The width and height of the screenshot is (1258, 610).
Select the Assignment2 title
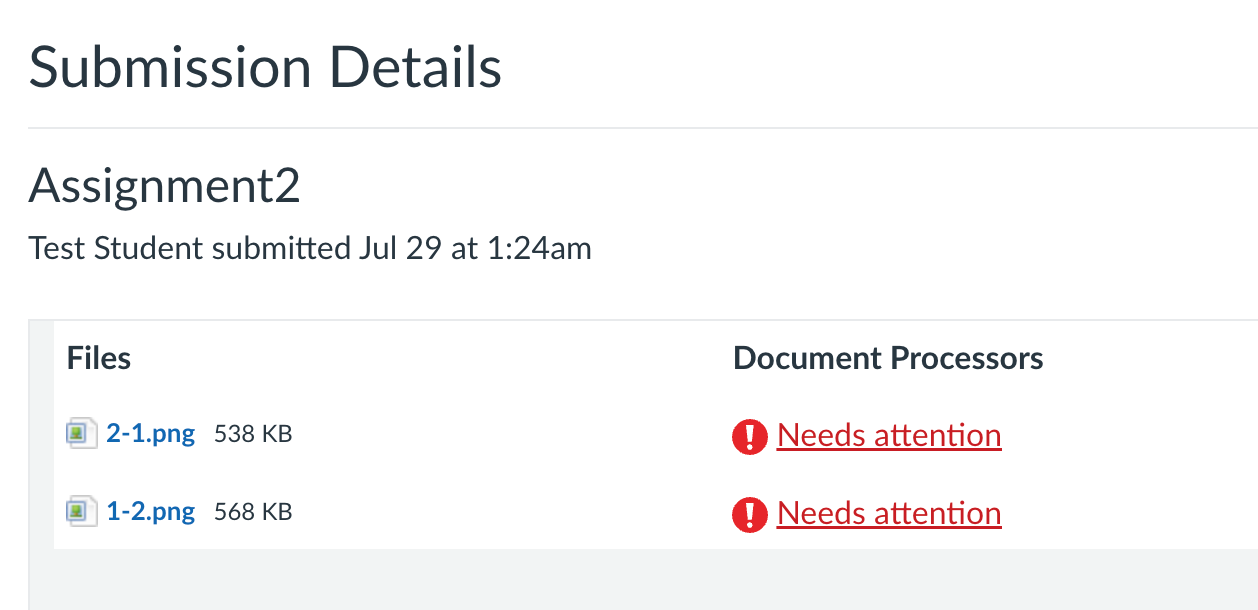(164, 186)
